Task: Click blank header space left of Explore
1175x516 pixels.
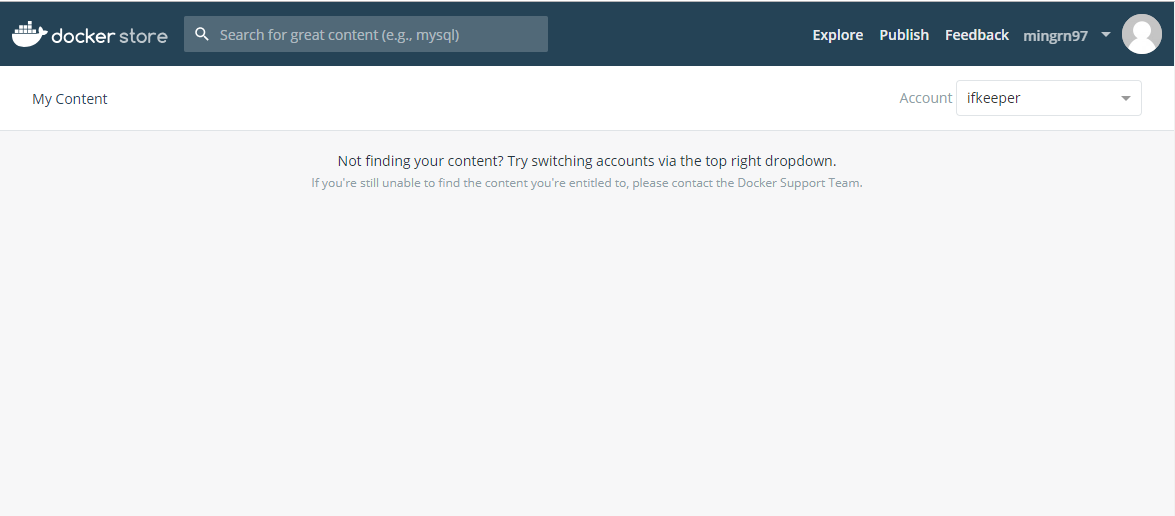Action: pos(680,35)
